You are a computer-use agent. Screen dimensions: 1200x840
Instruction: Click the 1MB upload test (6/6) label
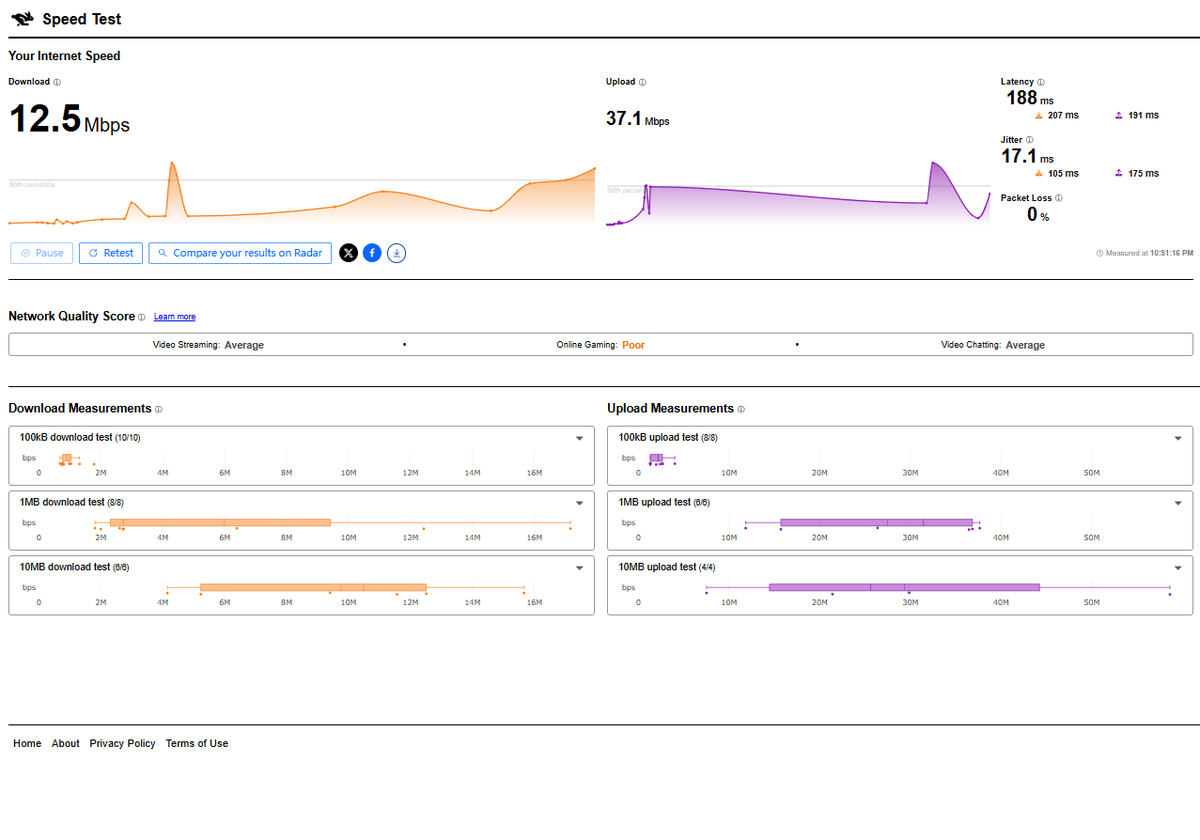pos(664,503)
